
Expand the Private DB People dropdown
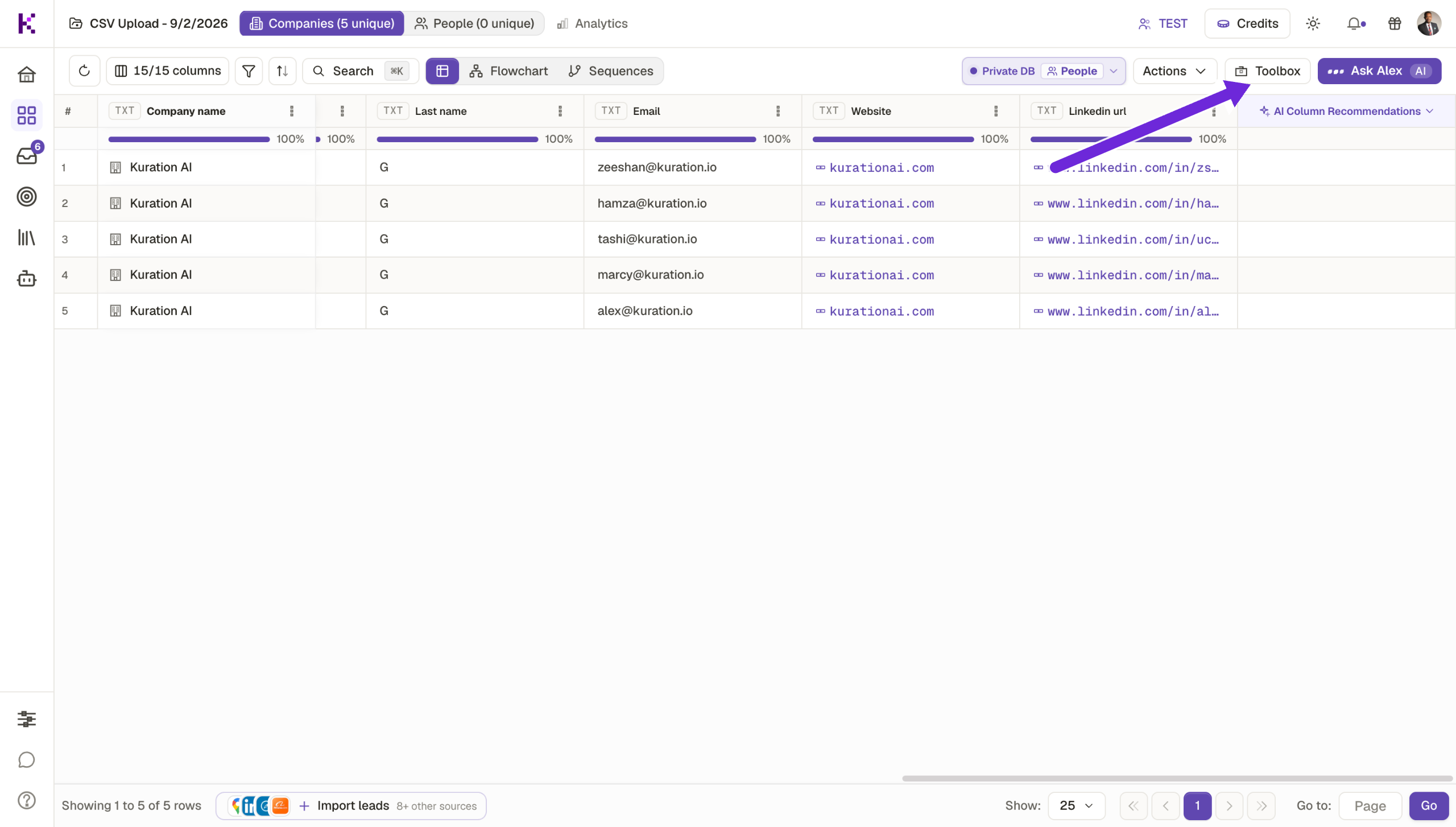pos(1044,71)
